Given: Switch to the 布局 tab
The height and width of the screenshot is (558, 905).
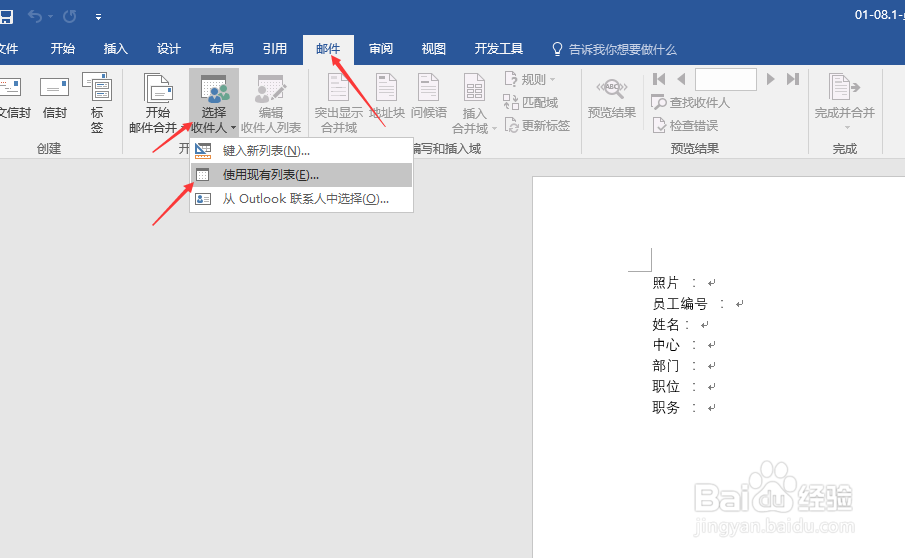Looking at the screenshot, I should 222,49.
